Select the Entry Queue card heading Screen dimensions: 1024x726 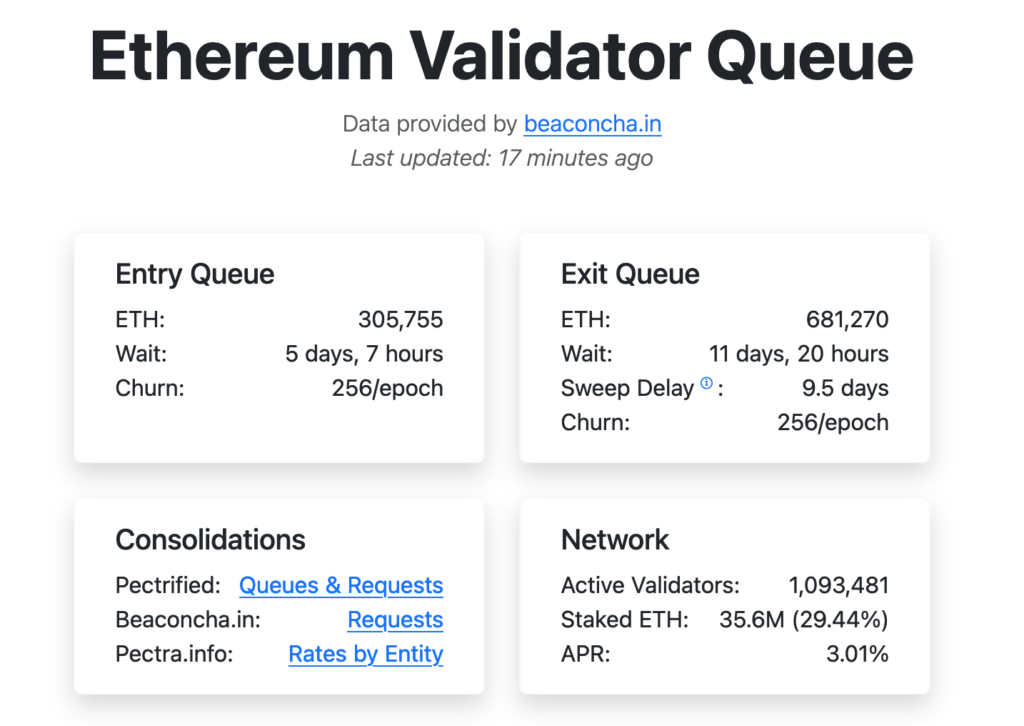click(195, 274)
